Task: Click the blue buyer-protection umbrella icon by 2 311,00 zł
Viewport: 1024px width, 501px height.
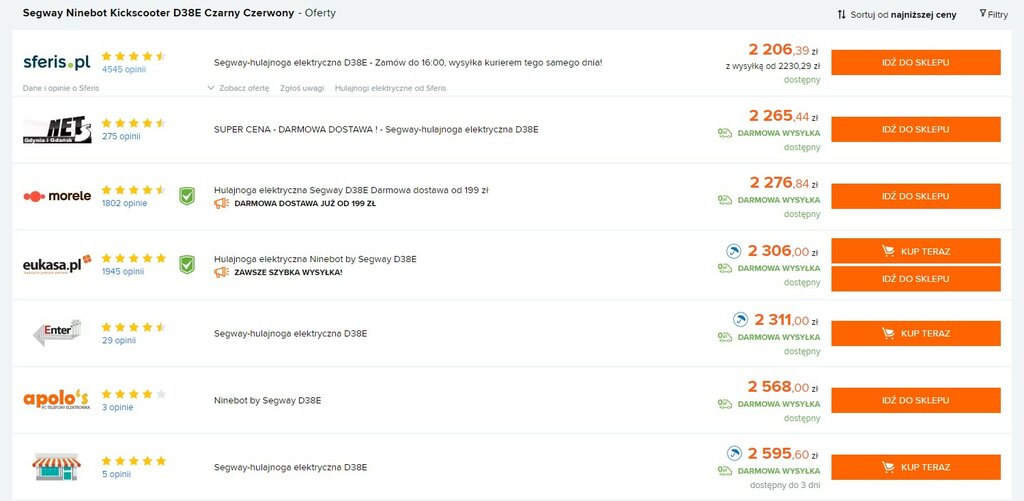Action: tap(741, 319)
